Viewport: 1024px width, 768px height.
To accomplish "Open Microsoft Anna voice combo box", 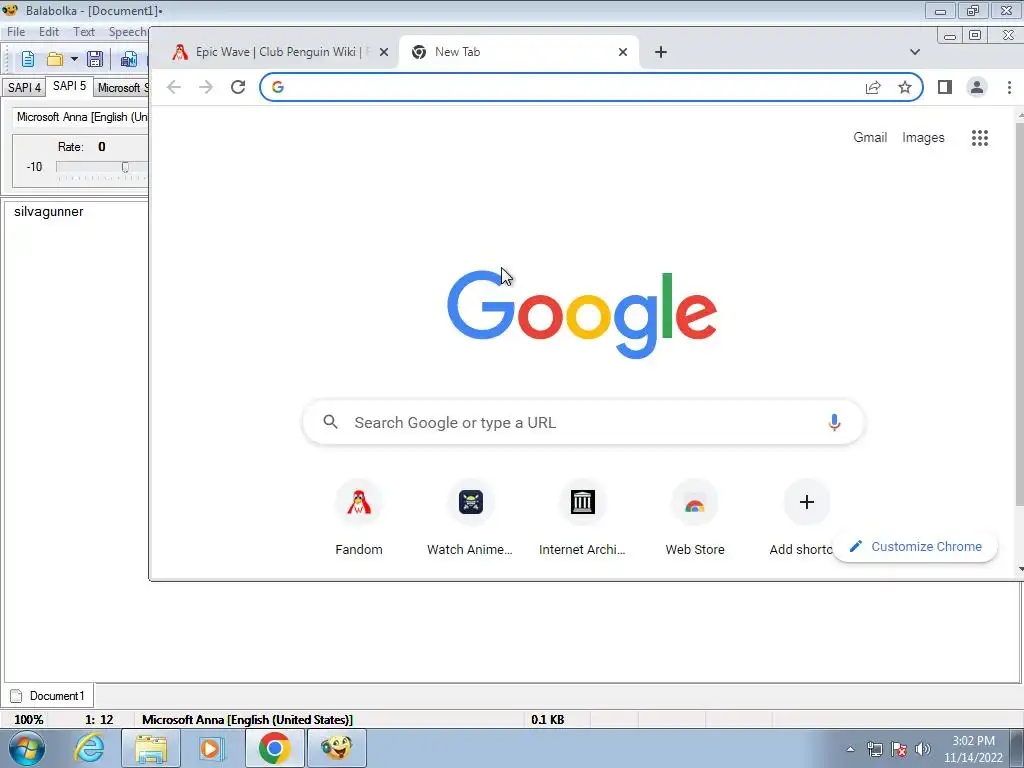I will coord(82,117).
